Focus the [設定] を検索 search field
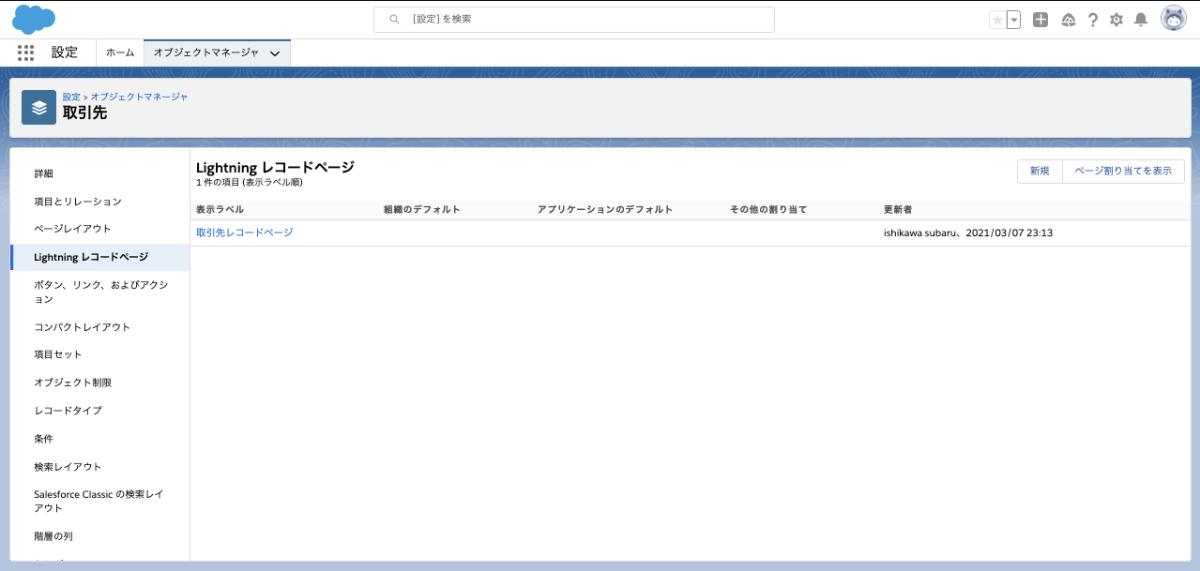Image resolution: width=1200 pixels, height=571 pixels. click(x=574, y=20)
